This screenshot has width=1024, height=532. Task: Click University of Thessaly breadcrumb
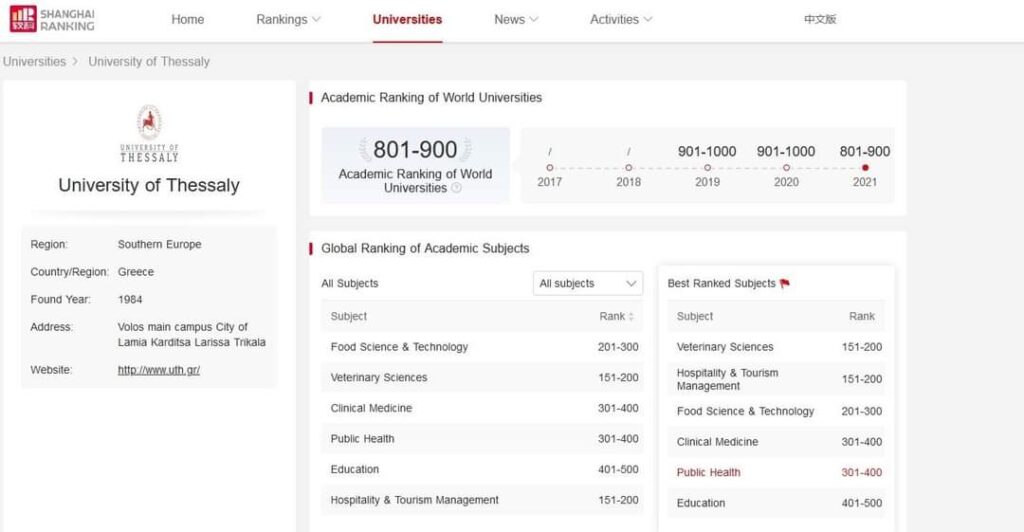[x=149, y=61]
